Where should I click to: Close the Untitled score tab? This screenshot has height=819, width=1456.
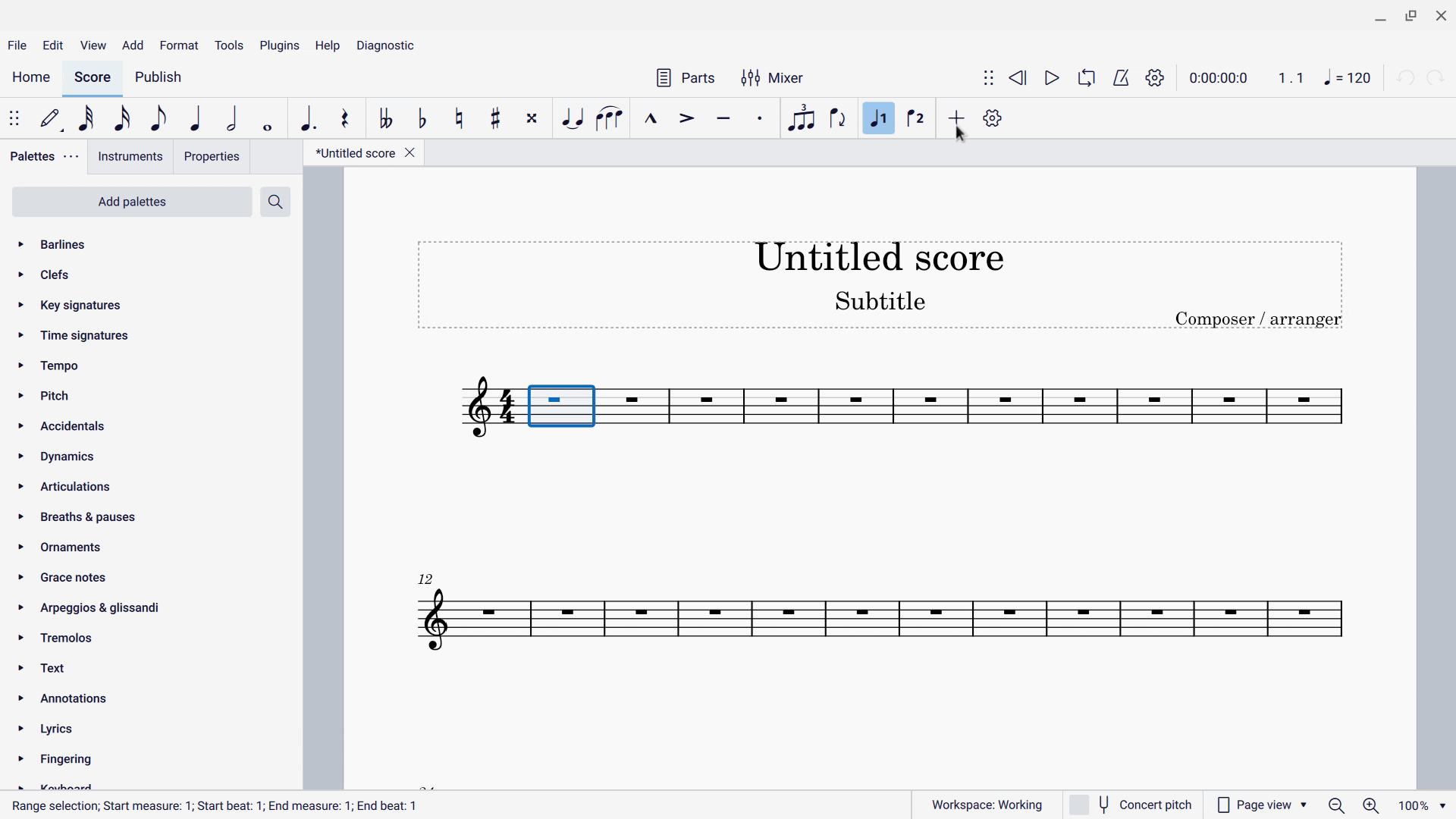click(x=410, y=154)
